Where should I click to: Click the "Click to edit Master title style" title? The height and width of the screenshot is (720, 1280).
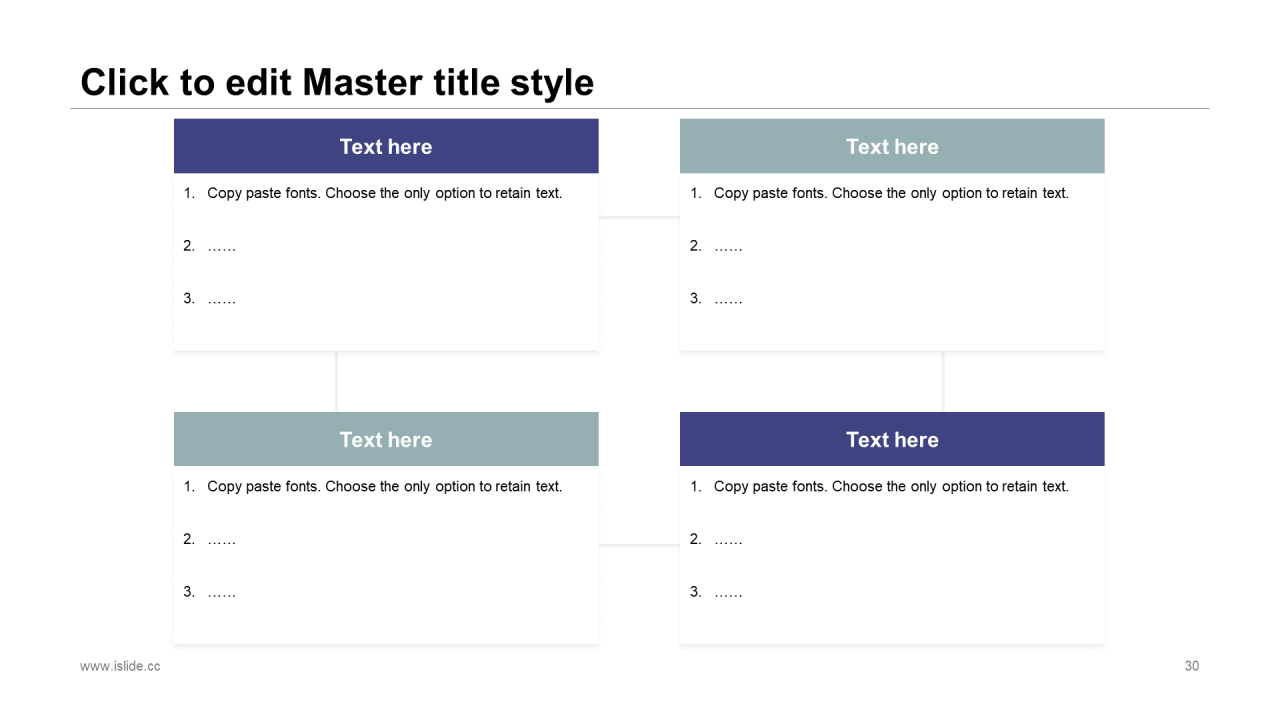(337, 83)
